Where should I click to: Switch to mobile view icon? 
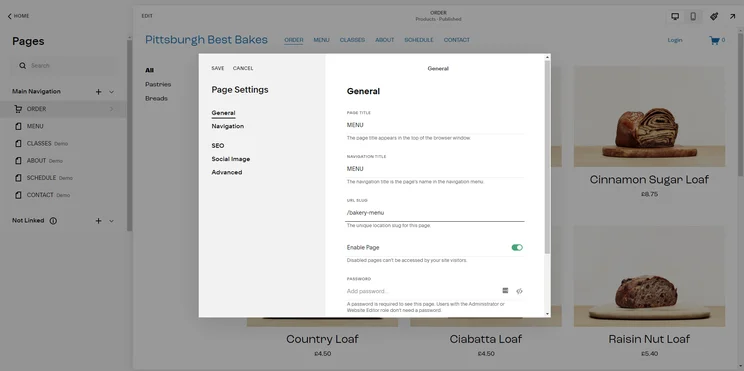(x=693, y=16)
